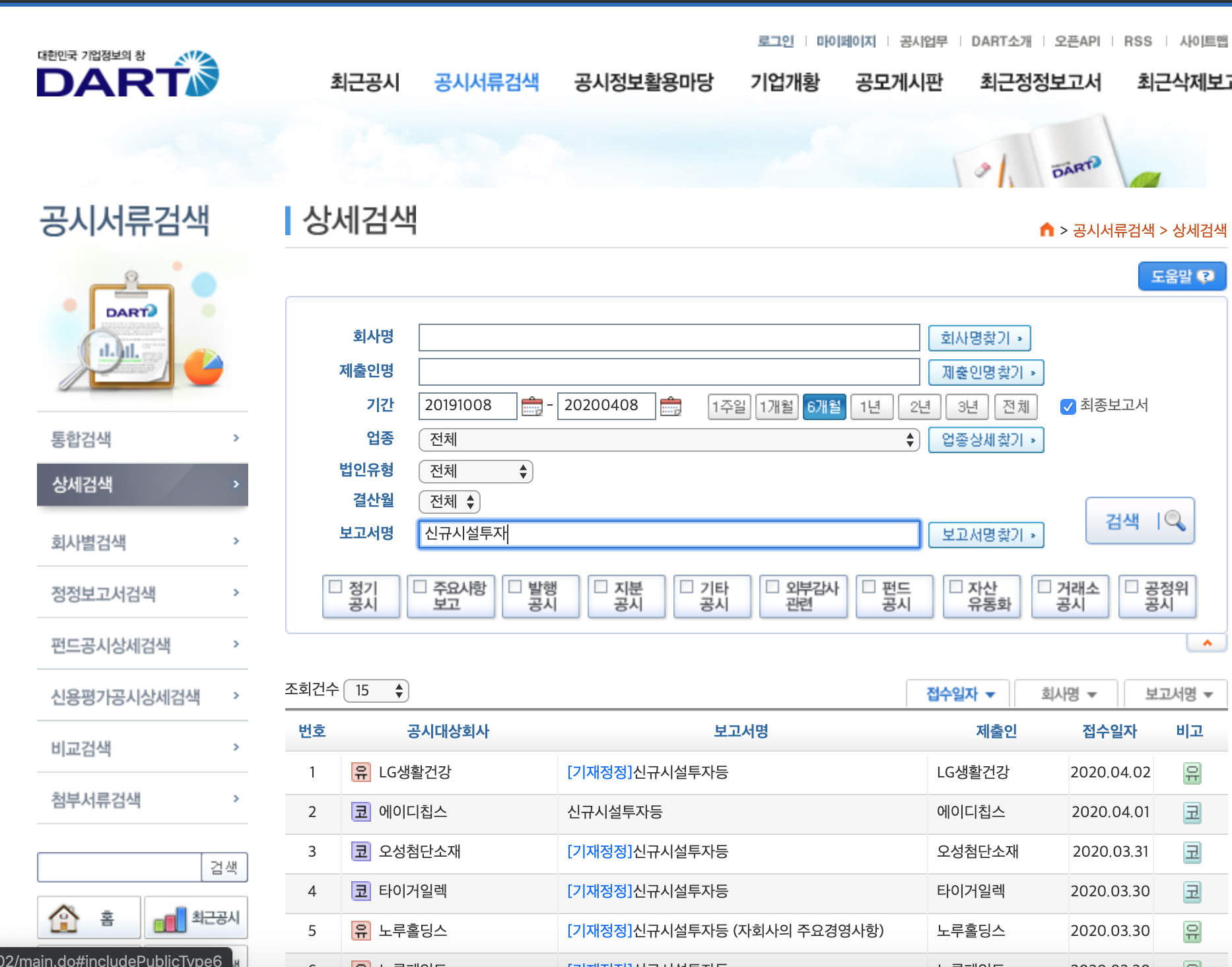This screenshot has width=1232, height=967.
Task: Check the 자산유동화 checkbox
Action: pyautogui.click(x=956, y=587)
